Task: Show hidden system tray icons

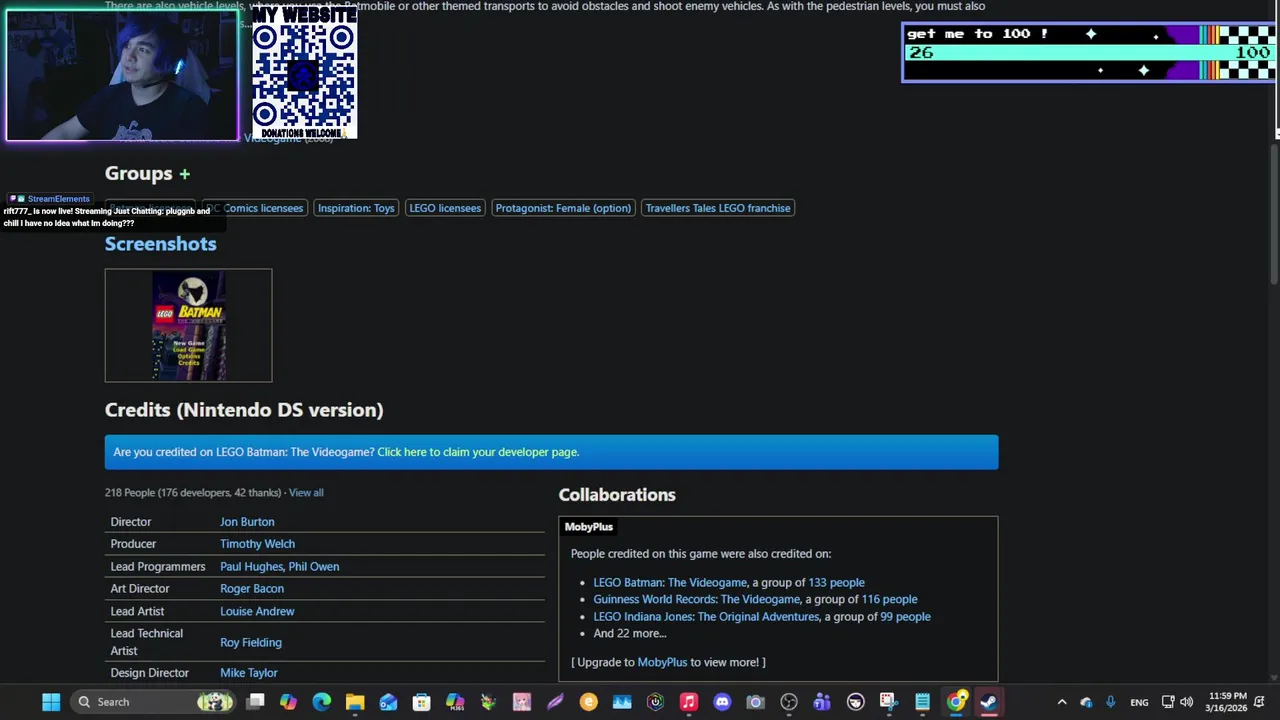Action: pyautogui.click(x=1062, y=702)
